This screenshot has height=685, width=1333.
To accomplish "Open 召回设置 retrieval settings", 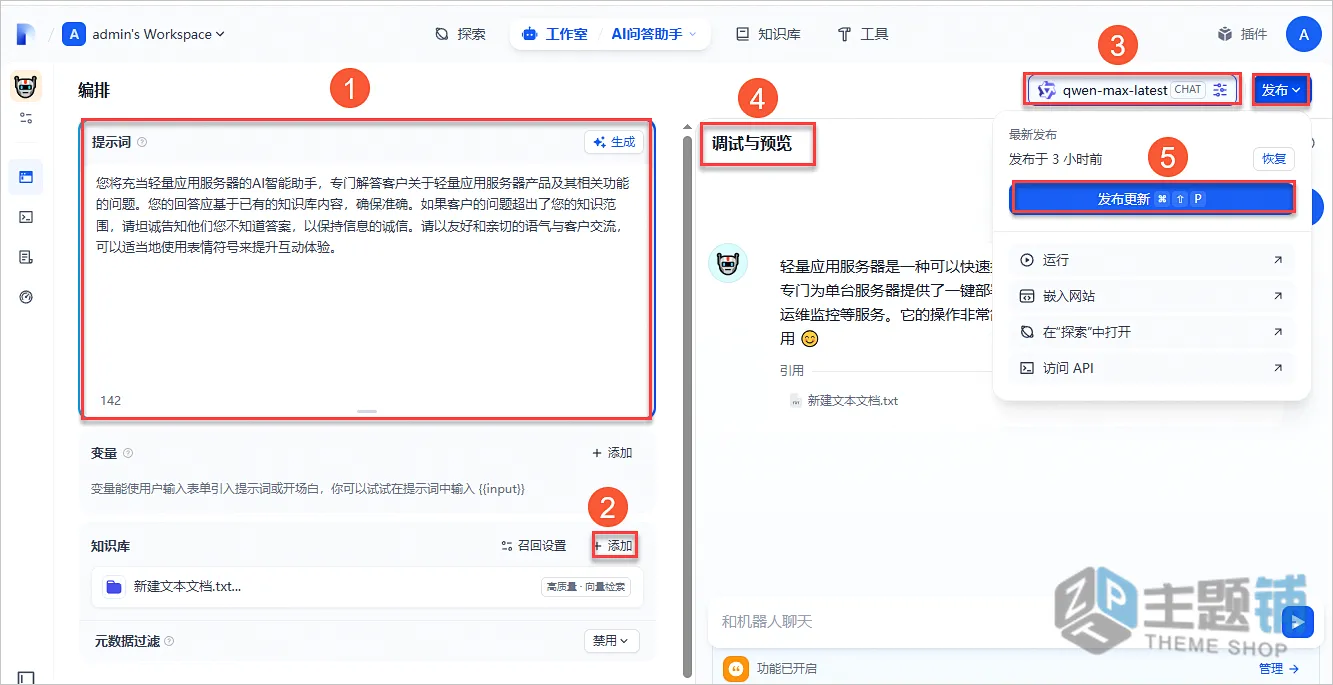I will click(x=534, y=546).
